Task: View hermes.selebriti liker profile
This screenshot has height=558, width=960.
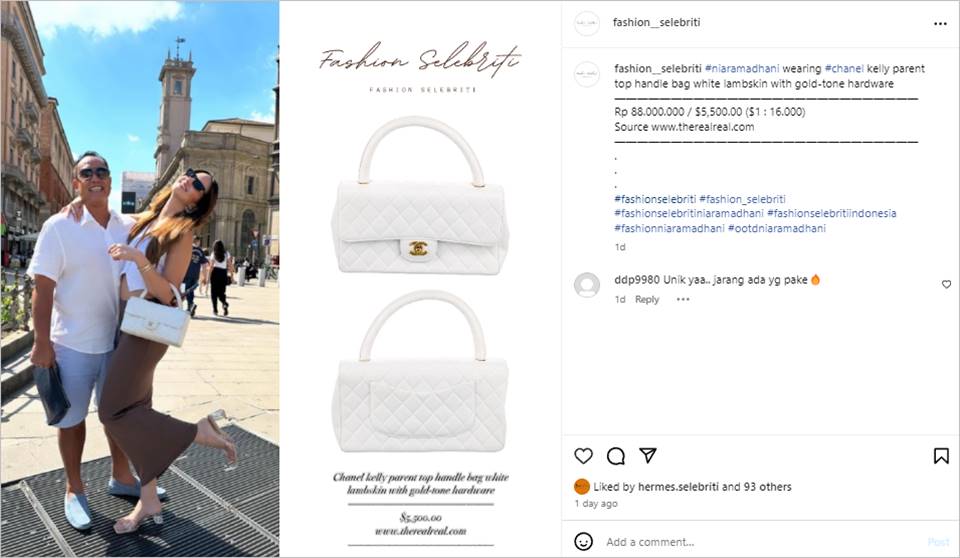Action: tap(678, 487)
